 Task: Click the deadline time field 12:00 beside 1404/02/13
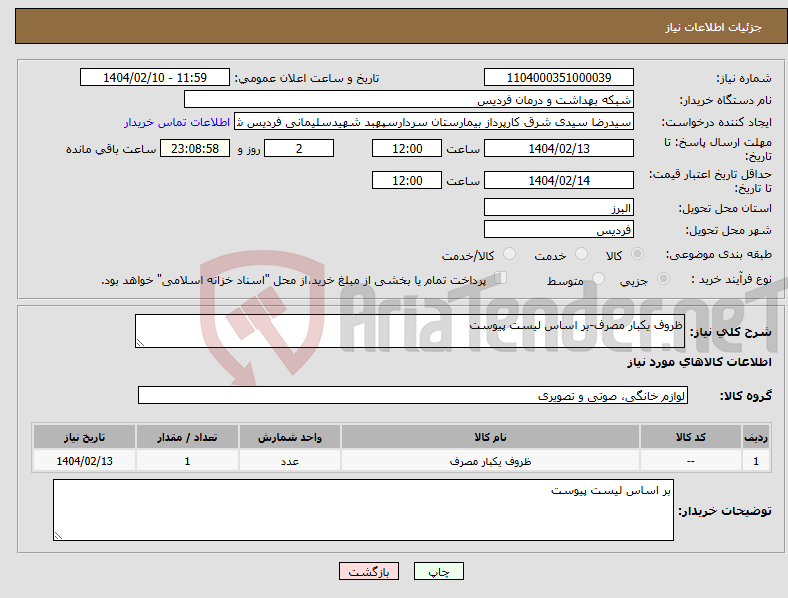pos(407,148)
